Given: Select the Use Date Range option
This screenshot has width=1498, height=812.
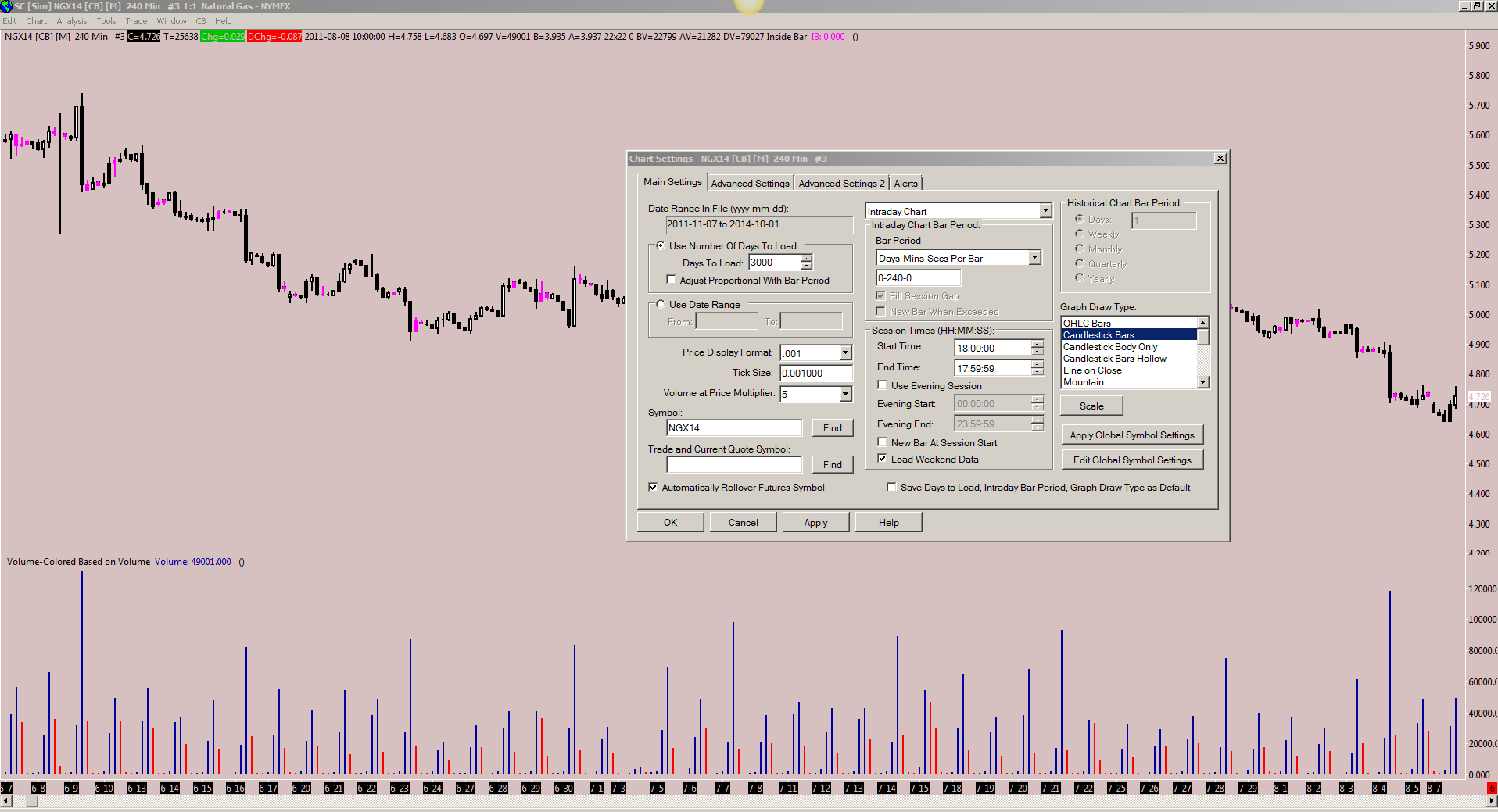Looking at the screenshot, I should [661, 305].
